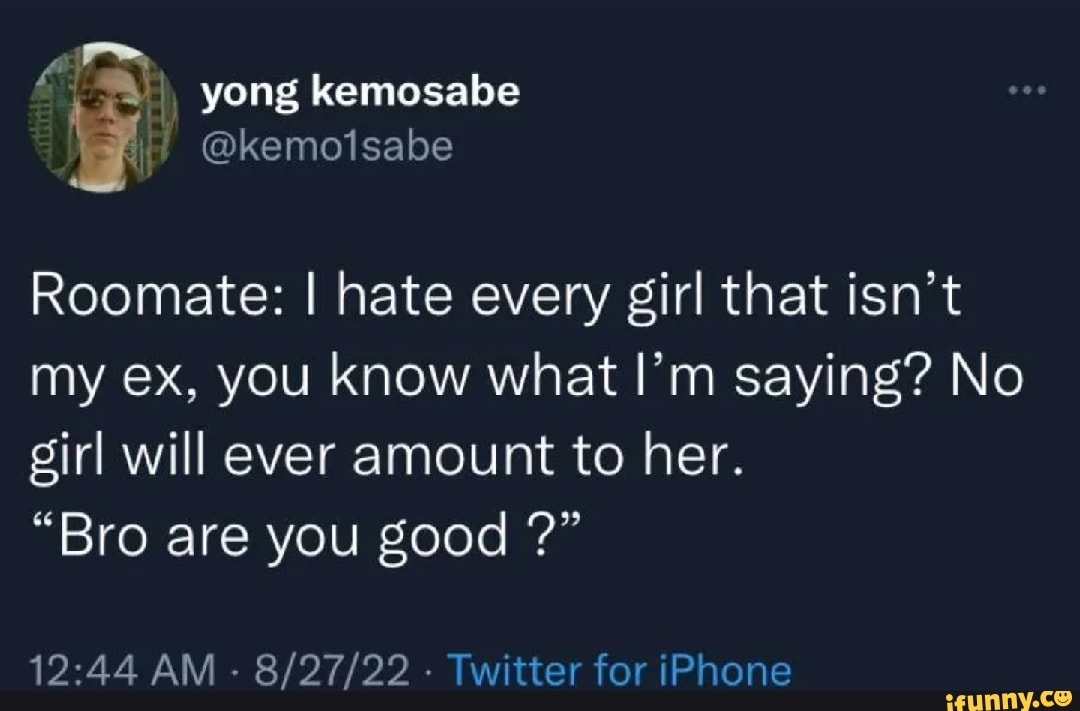Click the dark footer strip below the timestamp
Image resolution: width=1080 pixels, height=711 pixels.
[400, 700]
